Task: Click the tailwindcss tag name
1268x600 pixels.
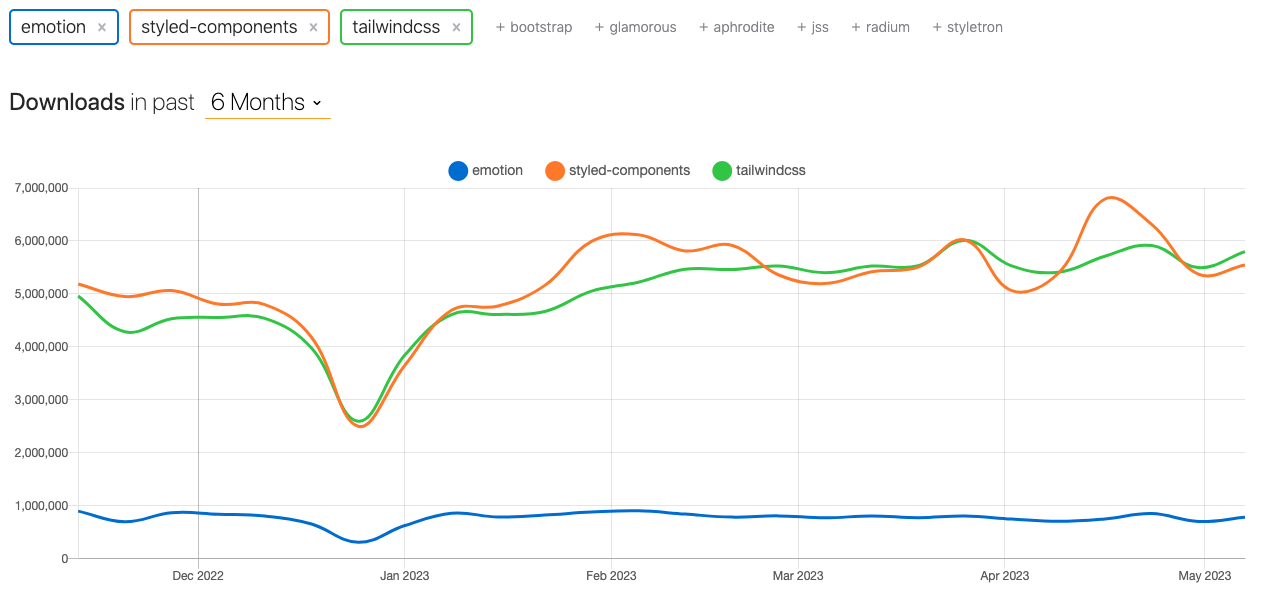Action: (396, 27)
